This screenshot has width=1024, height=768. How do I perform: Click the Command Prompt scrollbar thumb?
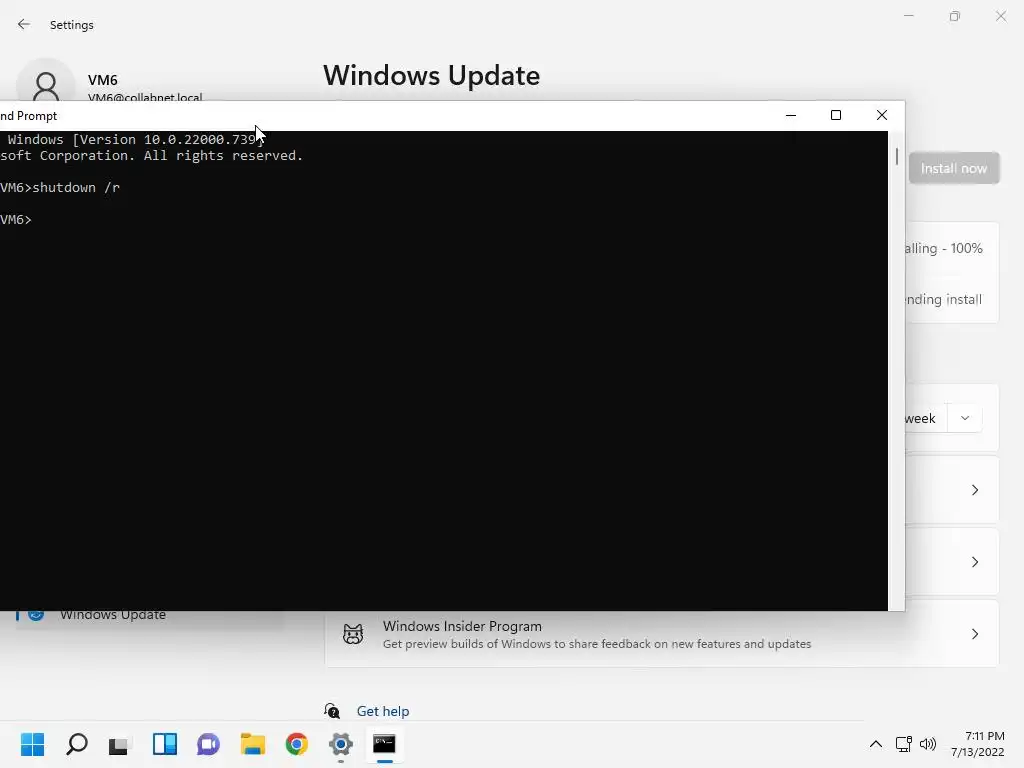click(x=897, y=157)
